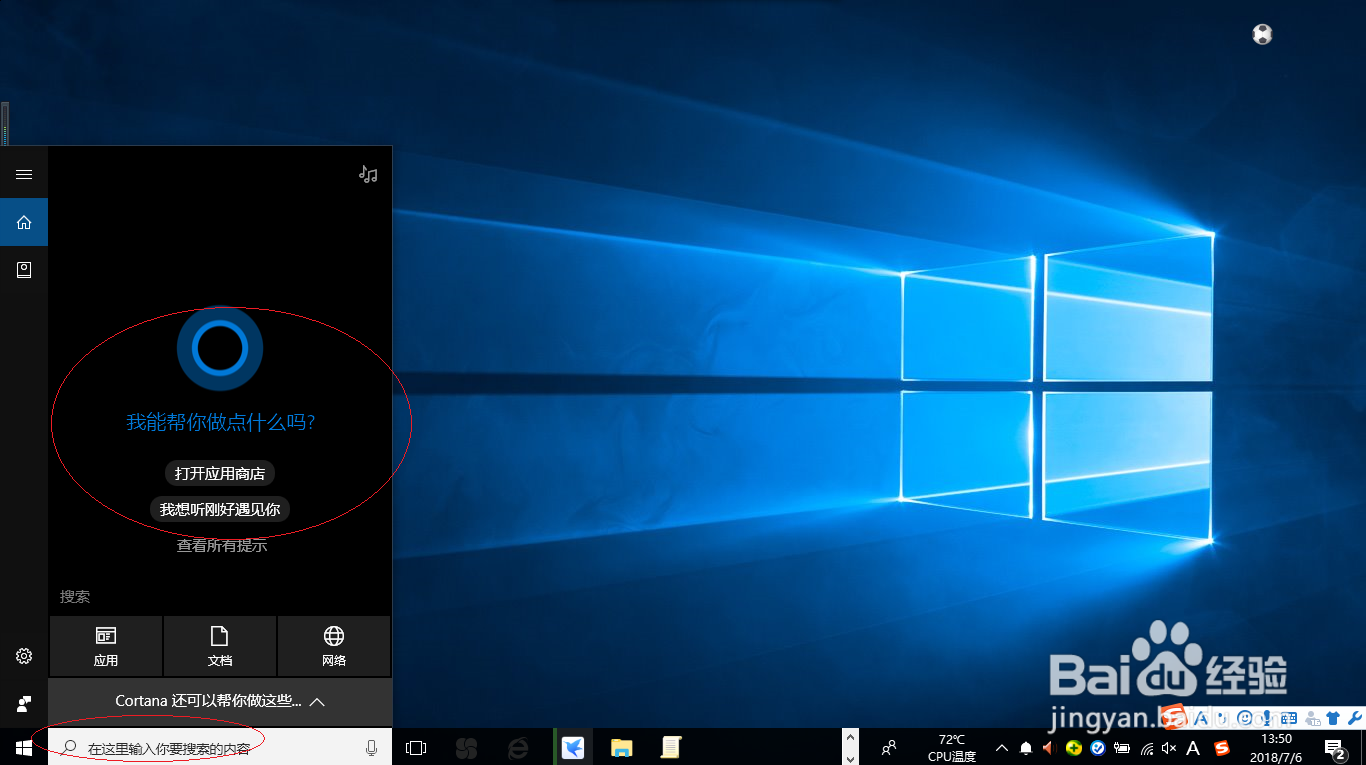Open Task View from the taskbar

click(x=415, y=747)
